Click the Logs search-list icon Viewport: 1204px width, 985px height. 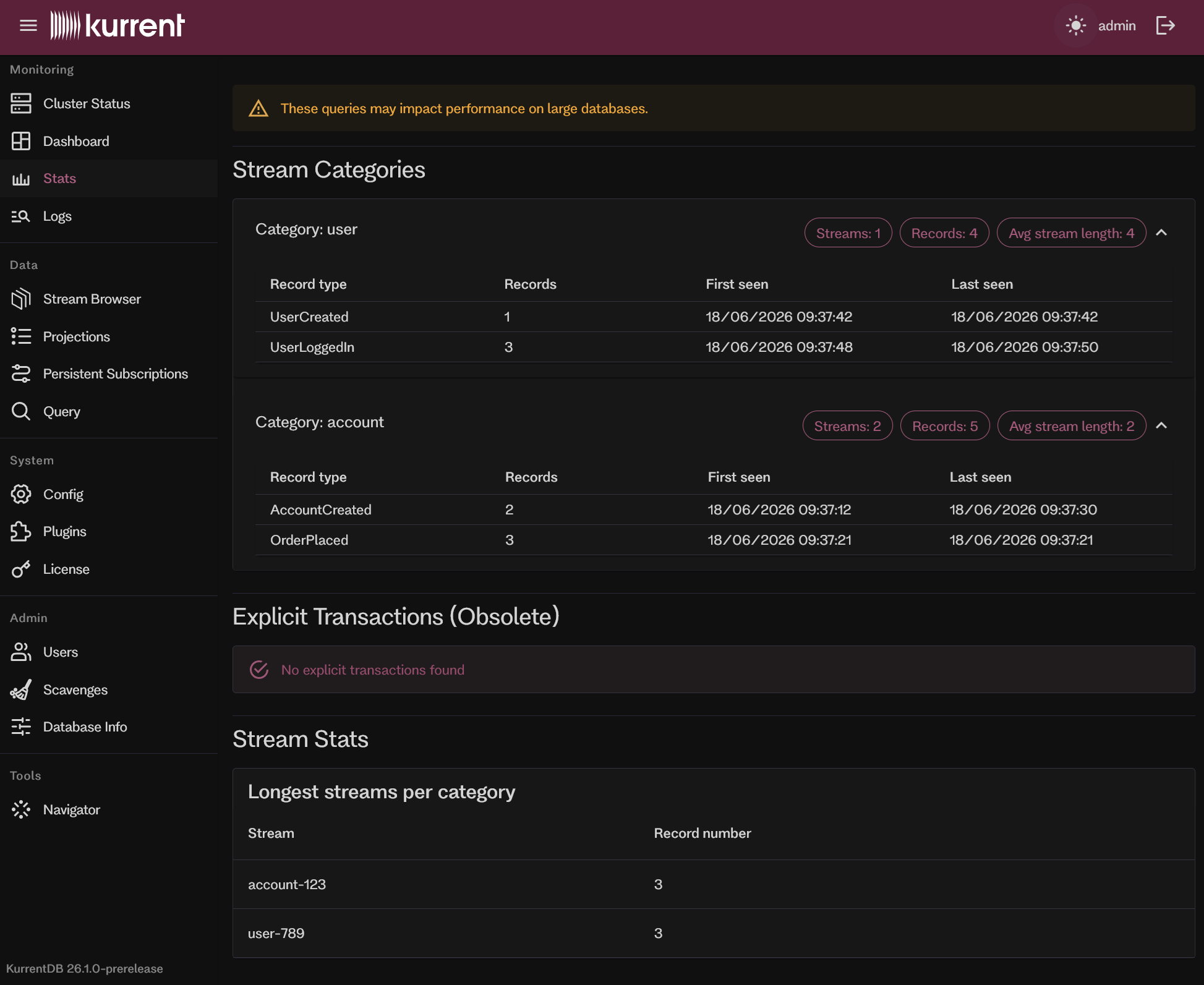coord(21,216)
